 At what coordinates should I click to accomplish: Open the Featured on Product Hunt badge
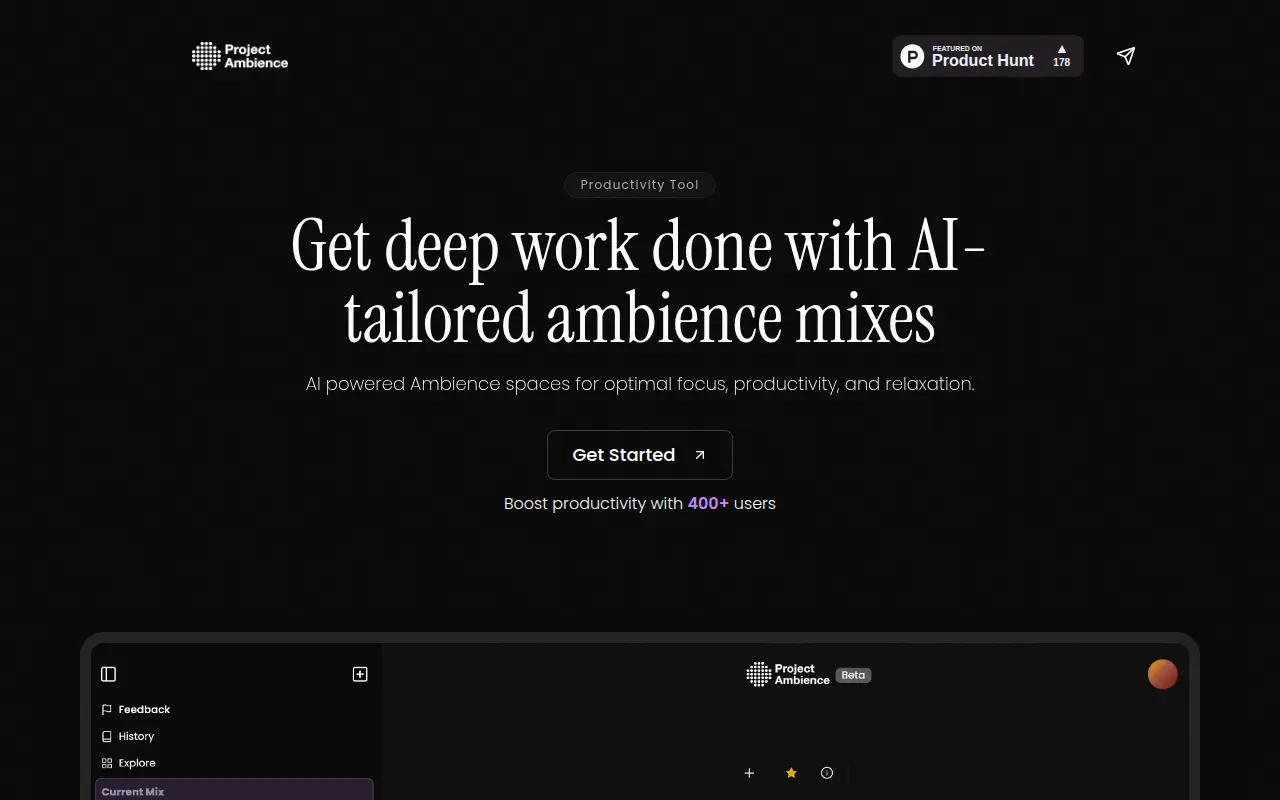tap(988, 56)
